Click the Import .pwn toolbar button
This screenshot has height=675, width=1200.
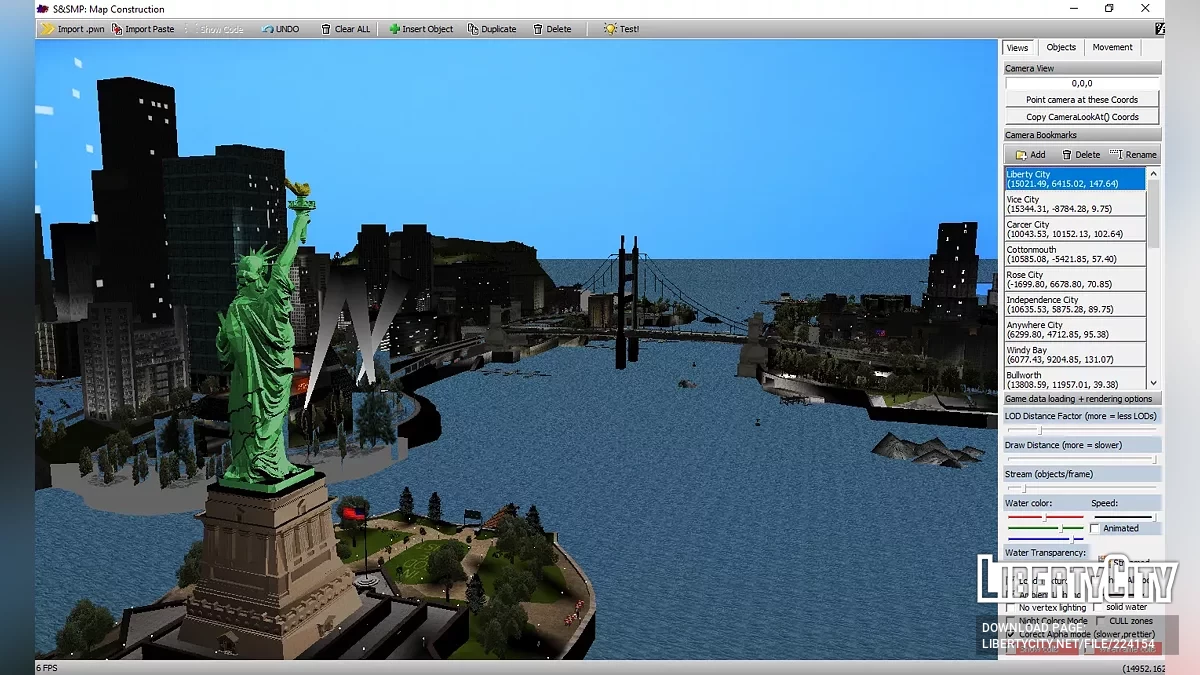73,29
